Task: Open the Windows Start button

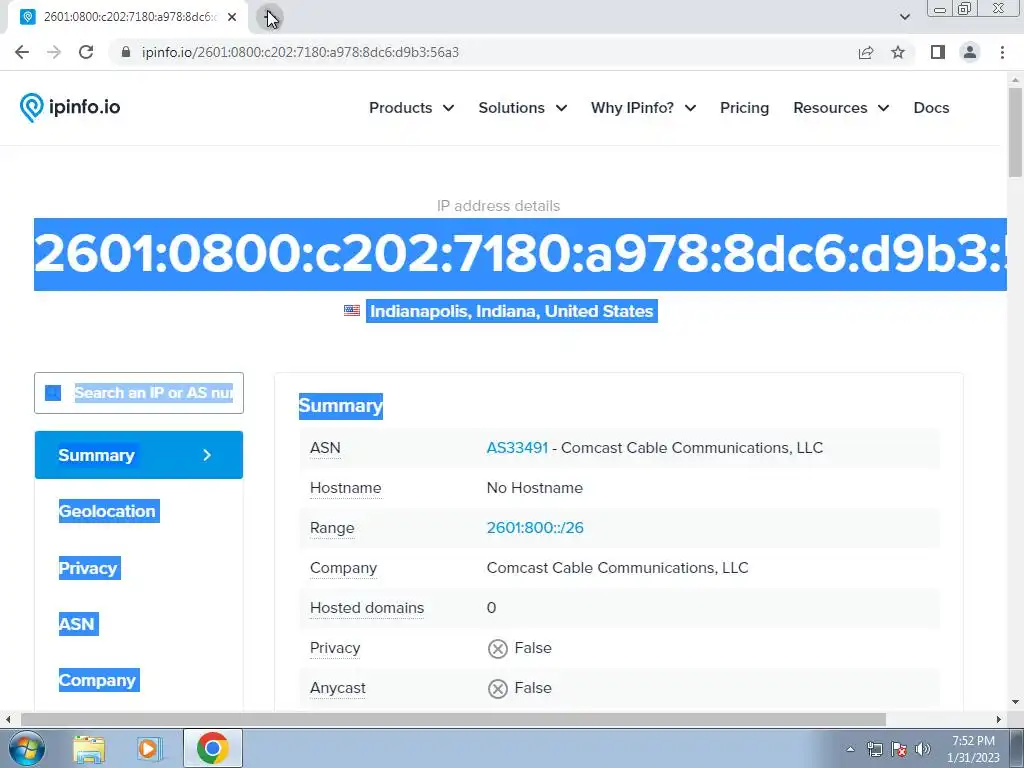Action: tap(27, 748)
